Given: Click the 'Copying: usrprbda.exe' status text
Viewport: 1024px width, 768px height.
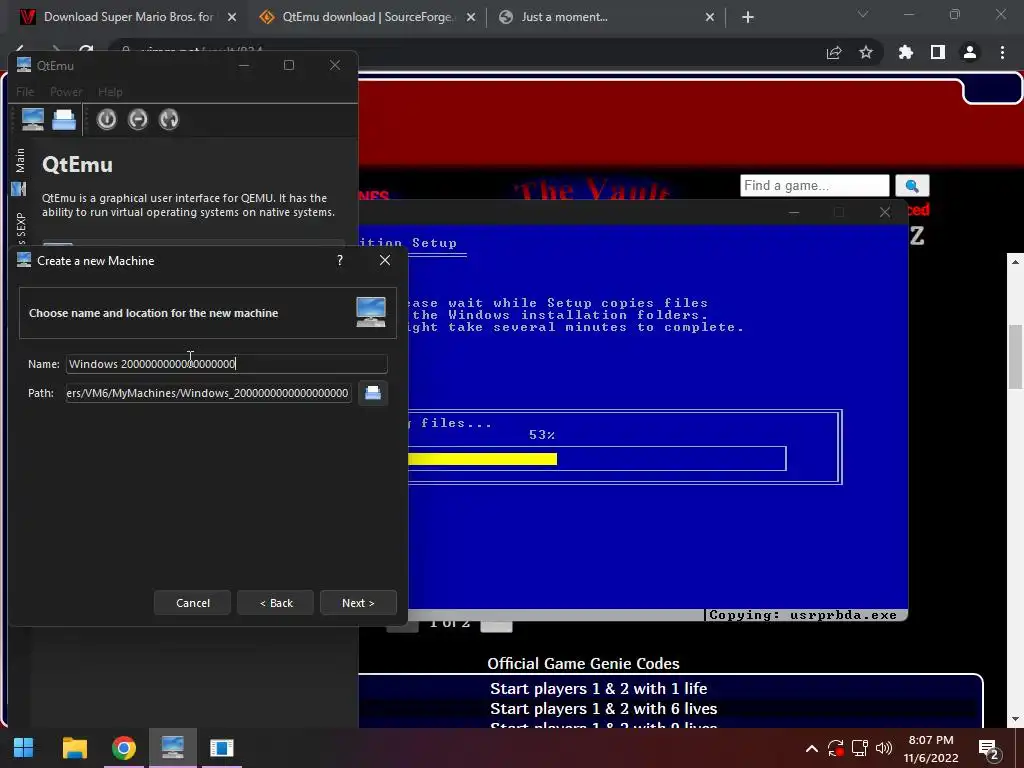Looking at the screenshot, I should point(803,615).
